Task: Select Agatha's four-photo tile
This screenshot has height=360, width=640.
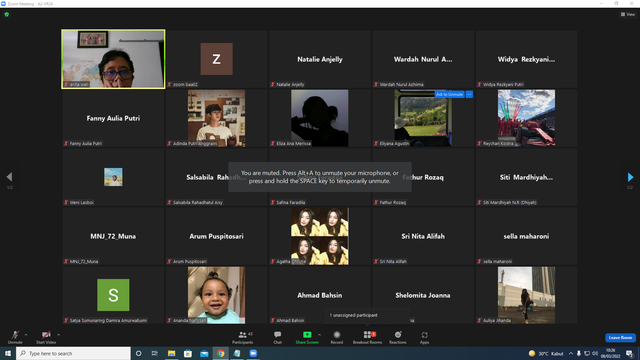Action: [x=320, y=236]
